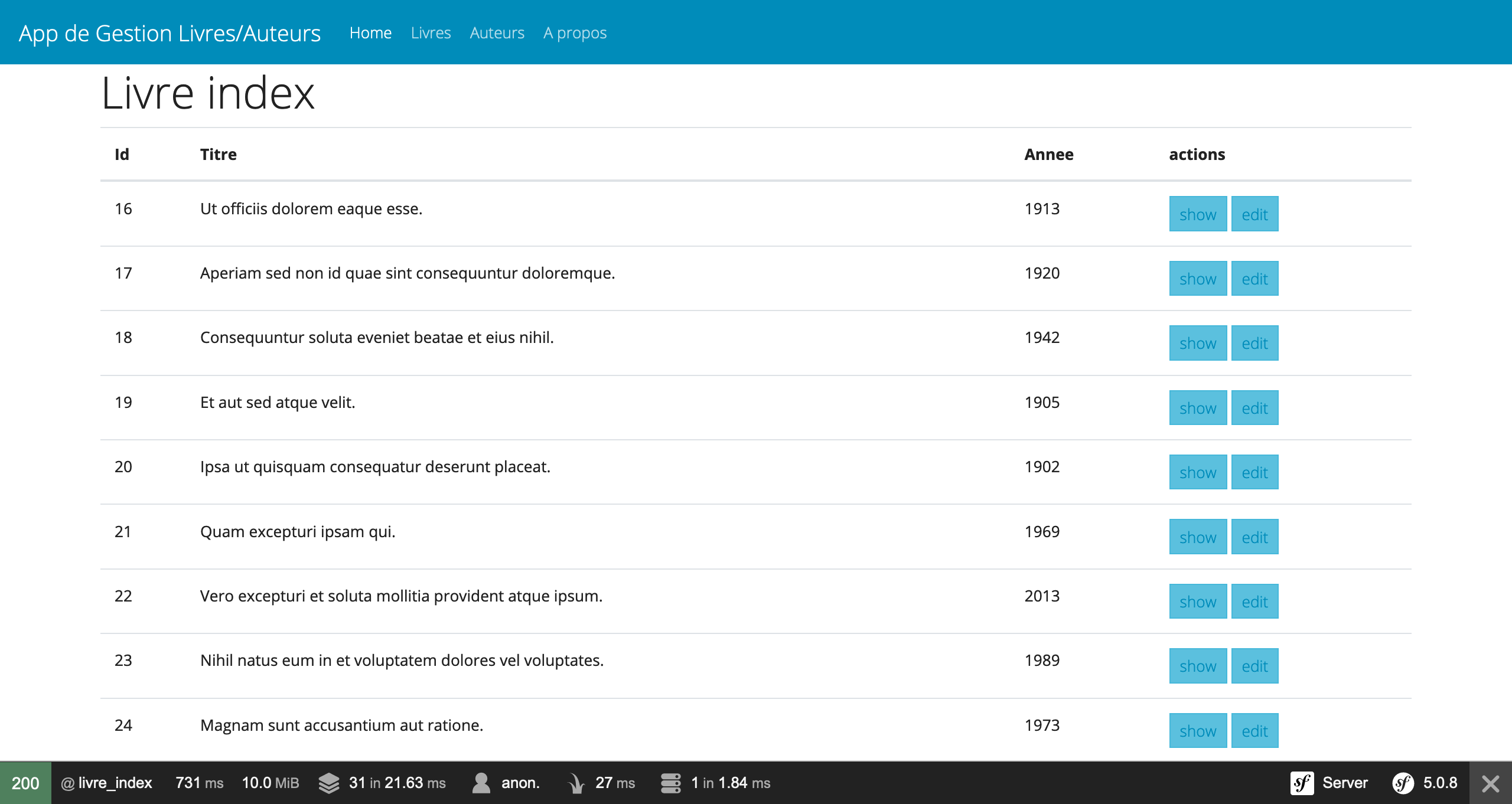The image size is (1512, 804).
Task: Open the 731 ms performance panel
Action: coord(200,783)
